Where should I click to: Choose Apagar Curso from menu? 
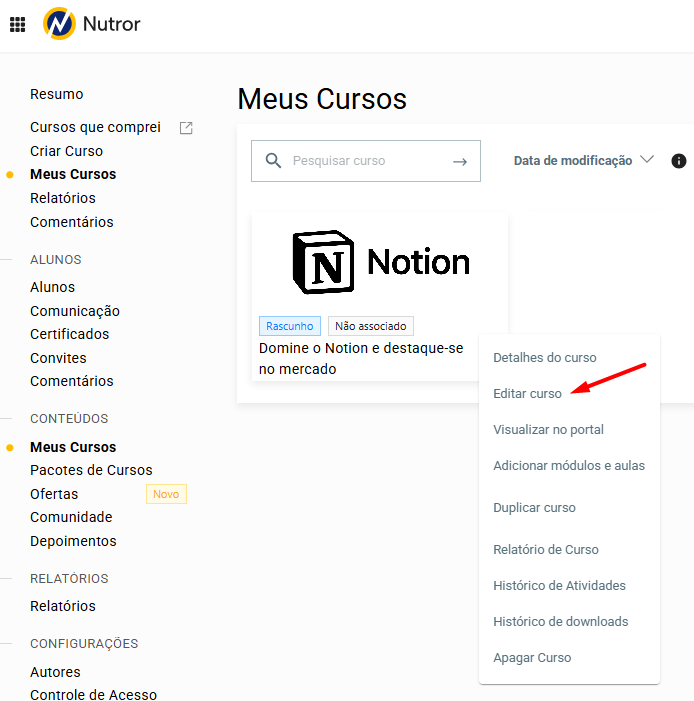[x=532, y=658]
